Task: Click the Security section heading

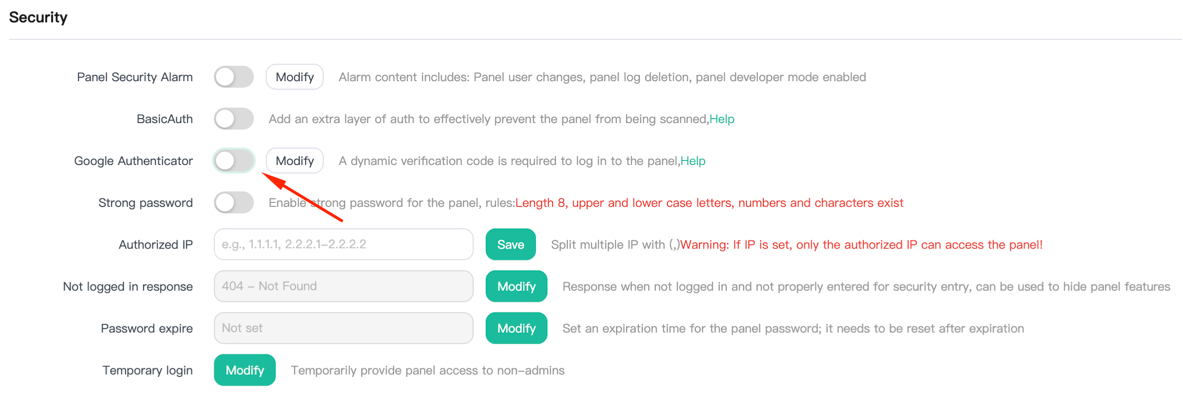Action: click(x=38, y=17)
